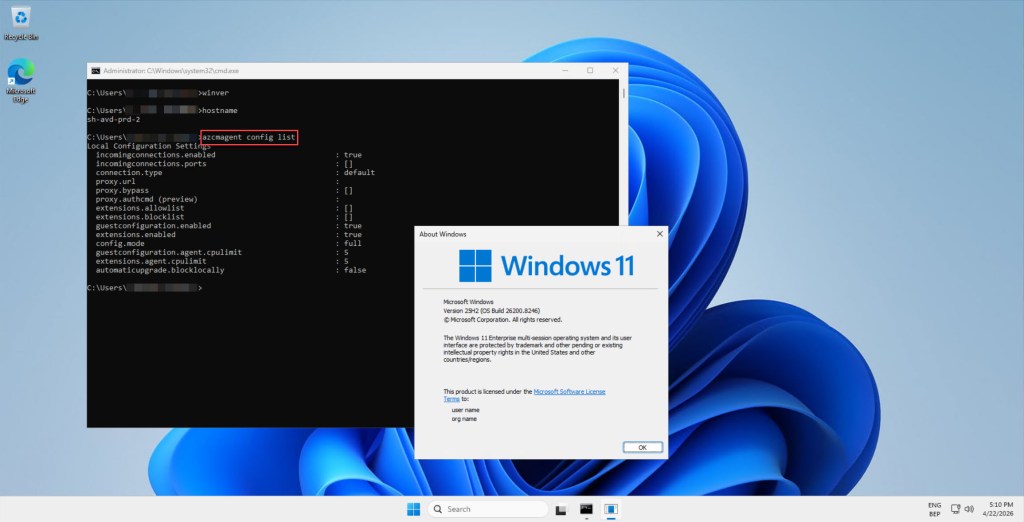1024x522 pixels.
Task: Close the About Windows dialog
Action: [657, 234]
